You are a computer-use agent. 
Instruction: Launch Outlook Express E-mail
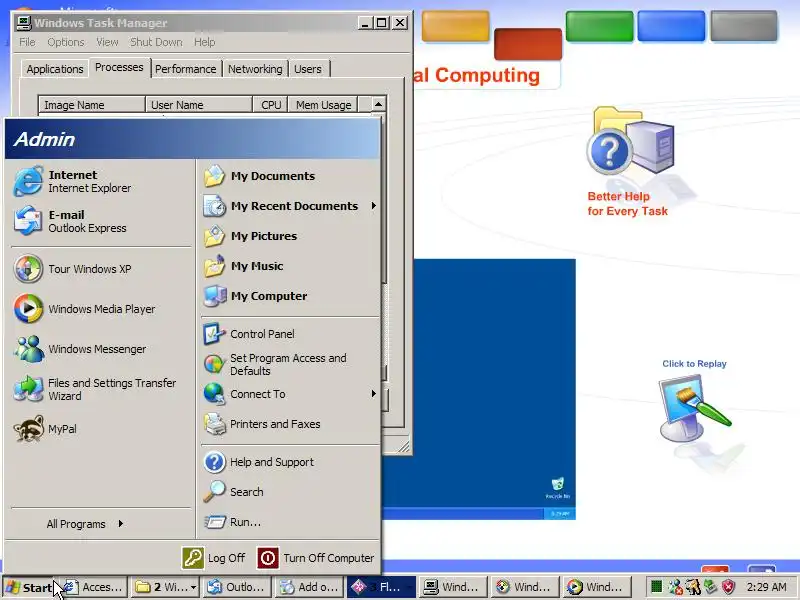101,221
